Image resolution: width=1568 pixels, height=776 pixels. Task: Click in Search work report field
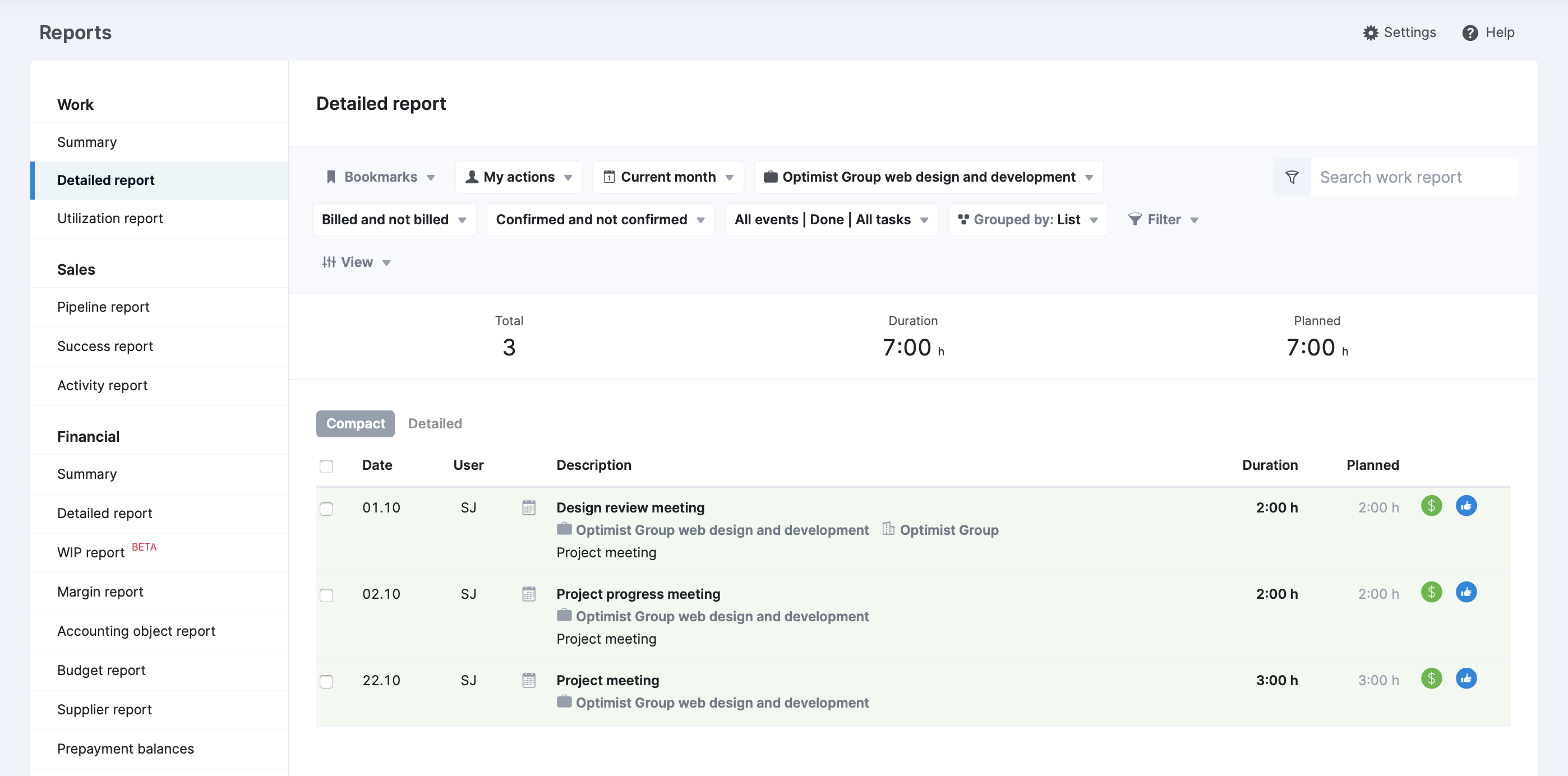pyautogui.click(x=1413, y=177)
